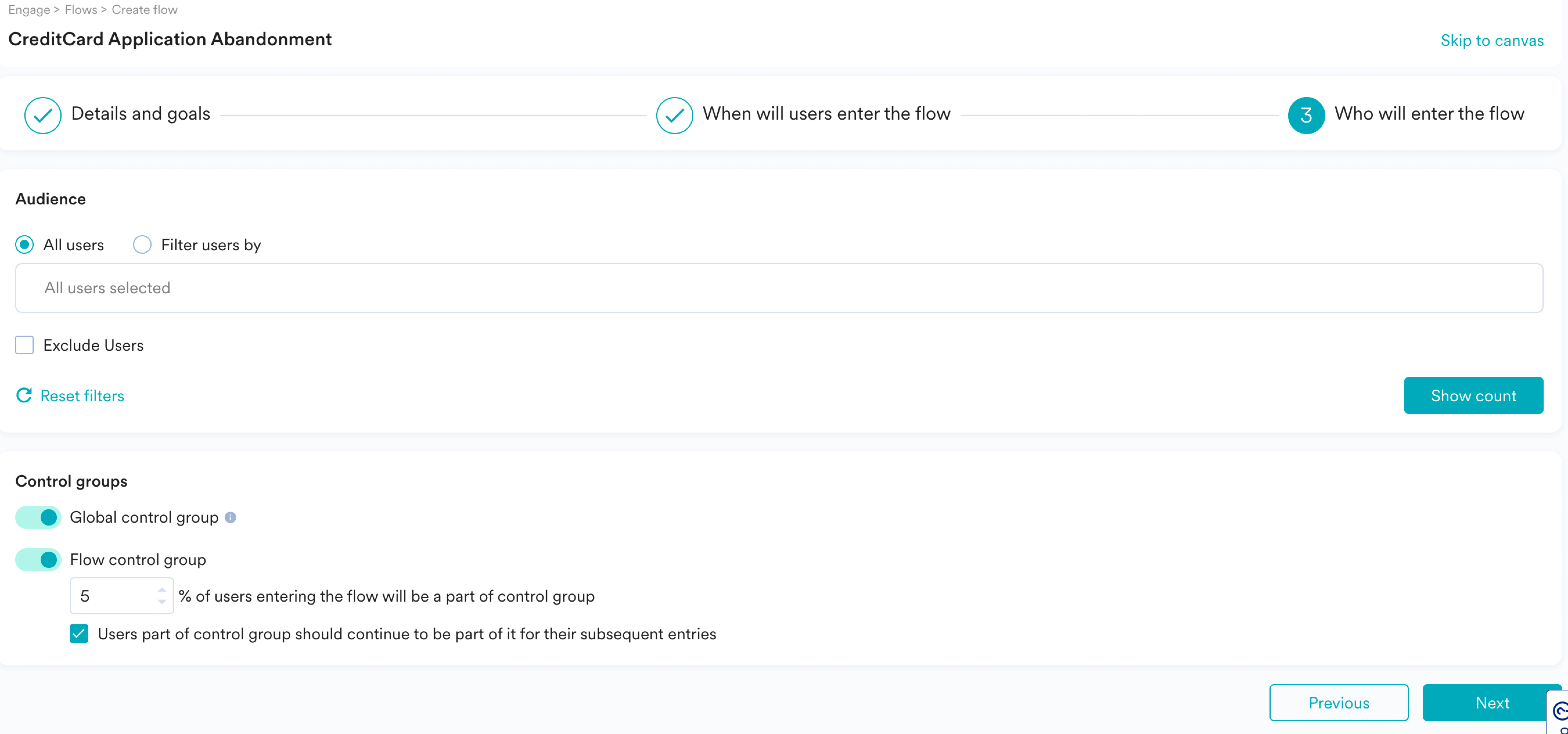Go to Flows in the breadcrumb
1568x734 pixels.
[x=80, y=10]
